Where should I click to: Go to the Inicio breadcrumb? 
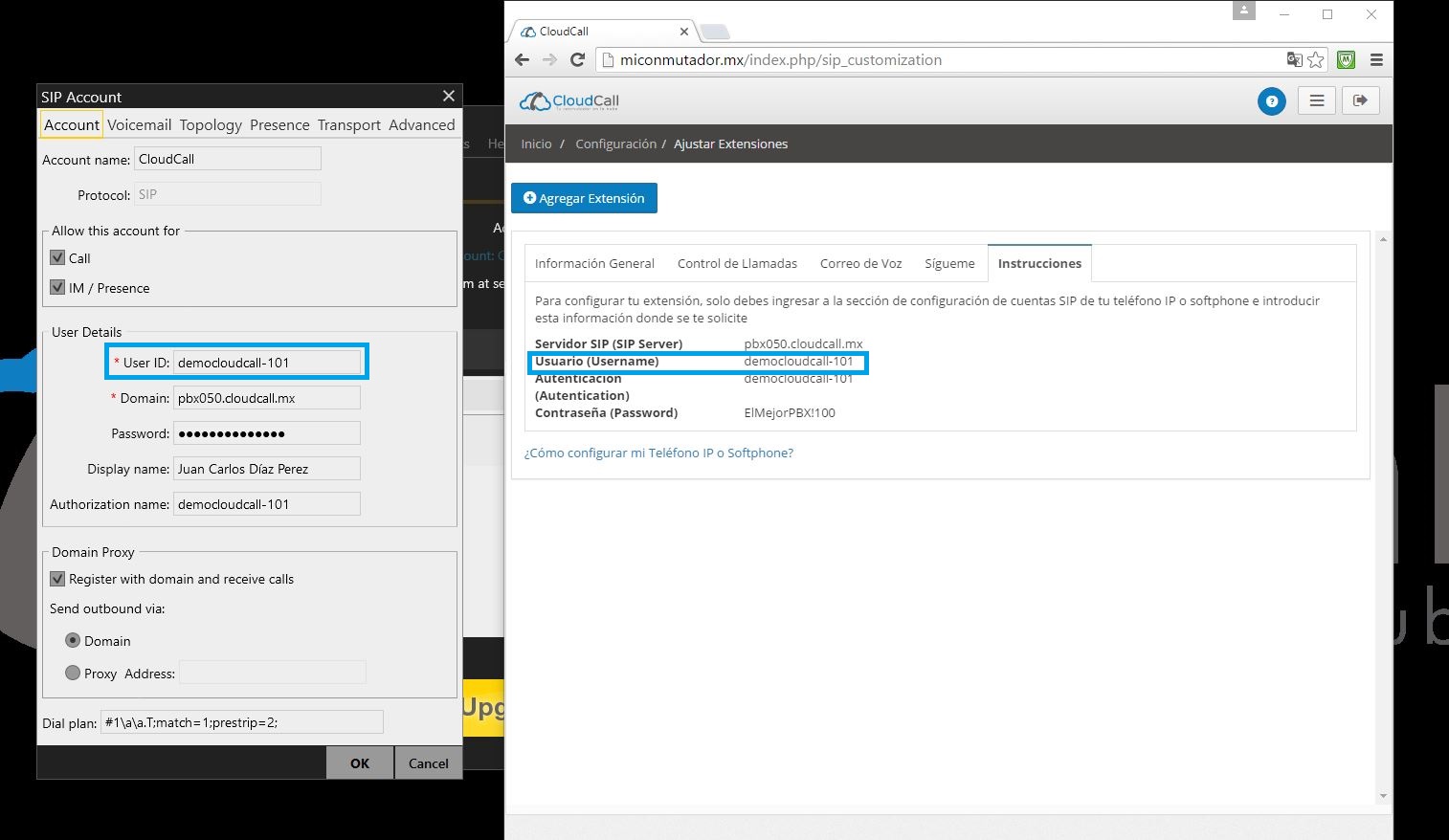coord(536,144)
